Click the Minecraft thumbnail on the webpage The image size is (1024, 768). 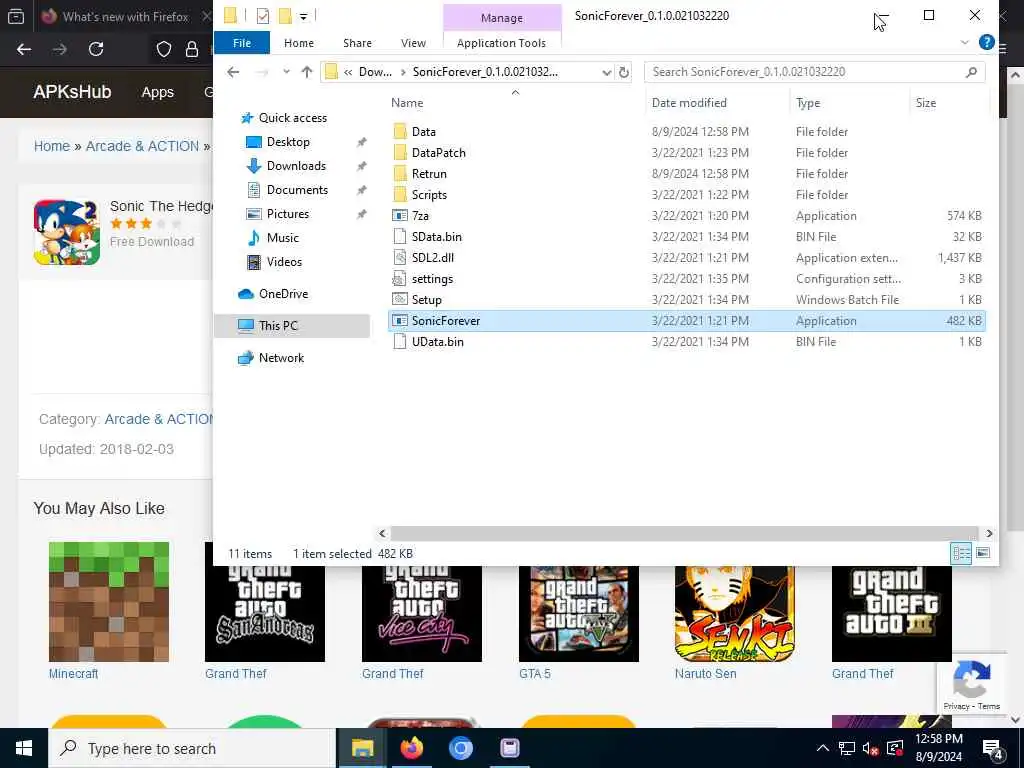109,601
